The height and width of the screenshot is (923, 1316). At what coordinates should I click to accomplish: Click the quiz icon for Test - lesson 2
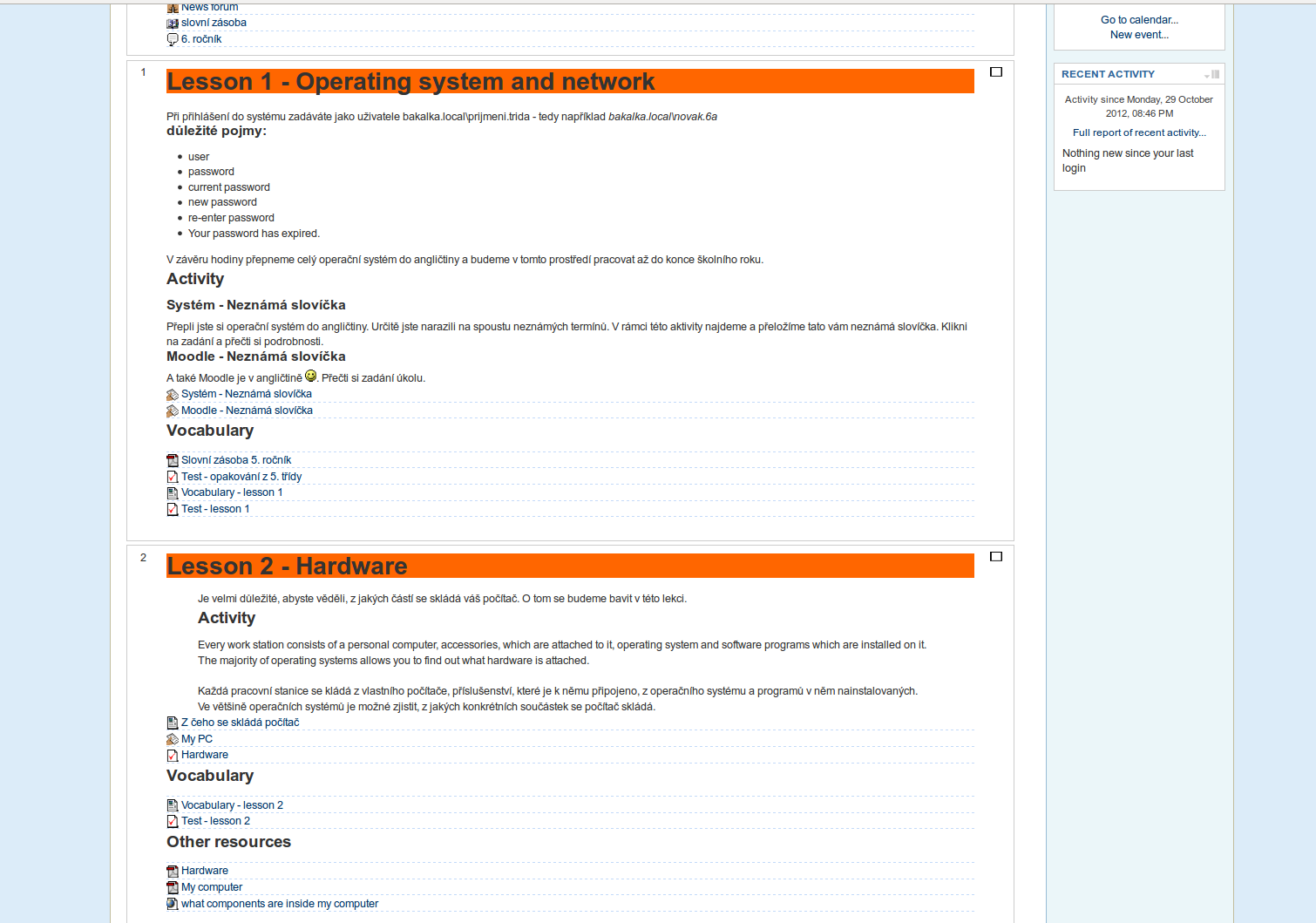click(173, 822)
